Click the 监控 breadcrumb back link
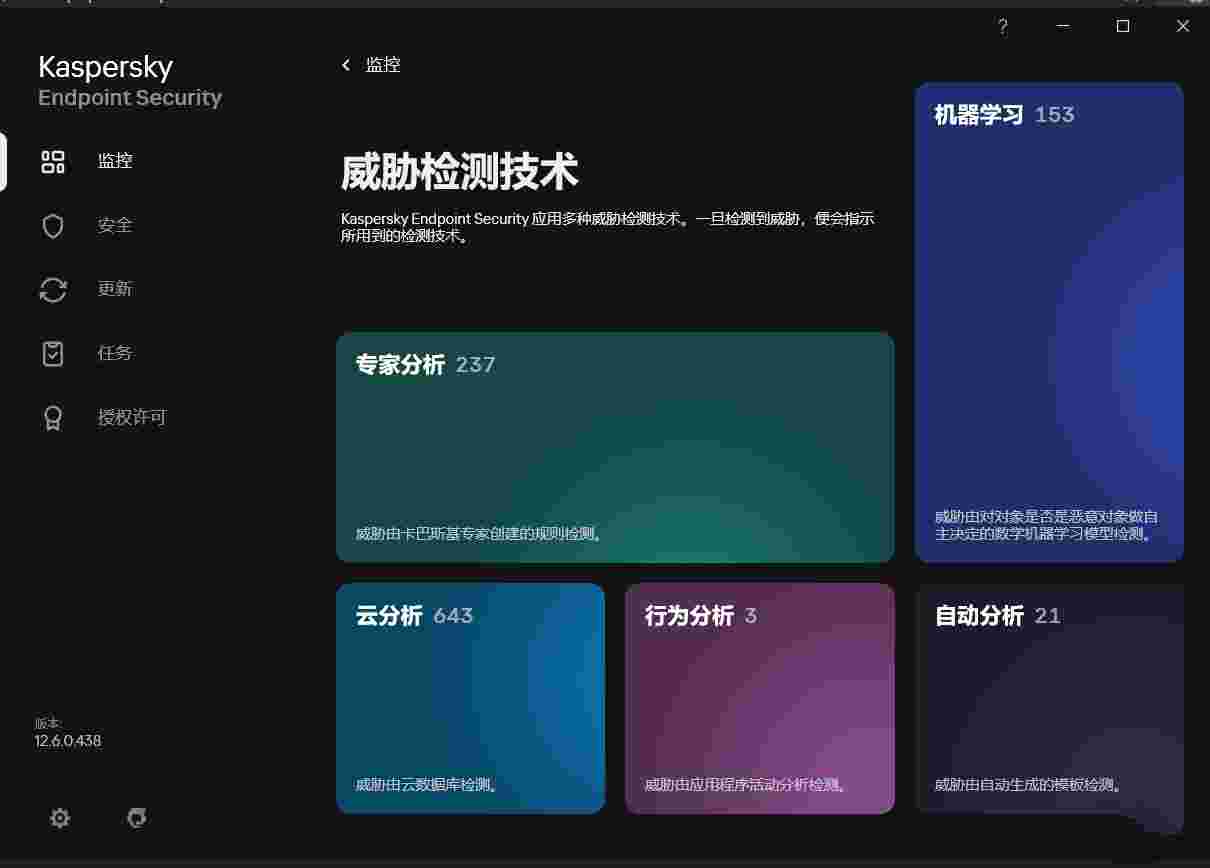This screenshot has width=1210, height=868. tap(383, 65)
